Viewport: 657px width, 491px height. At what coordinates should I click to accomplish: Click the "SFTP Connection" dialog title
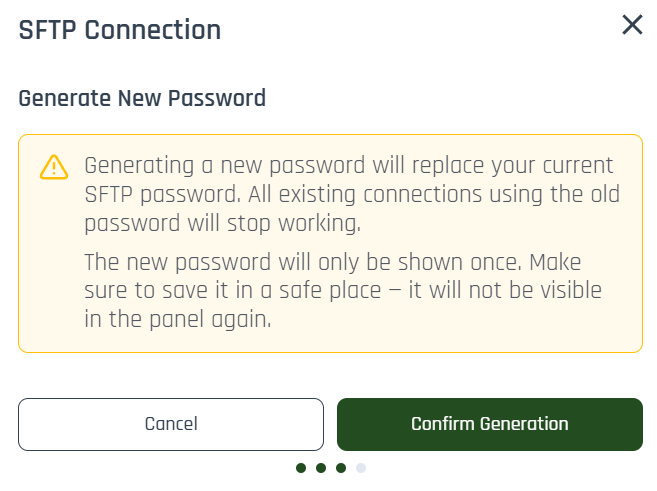120,29
